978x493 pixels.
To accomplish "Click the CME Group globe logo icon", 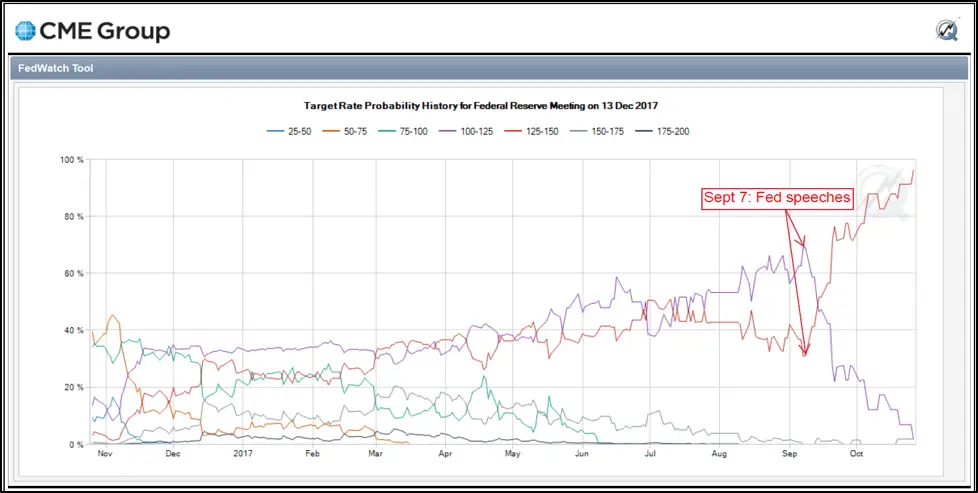I will pyautogui.click(x=26, y=31).
